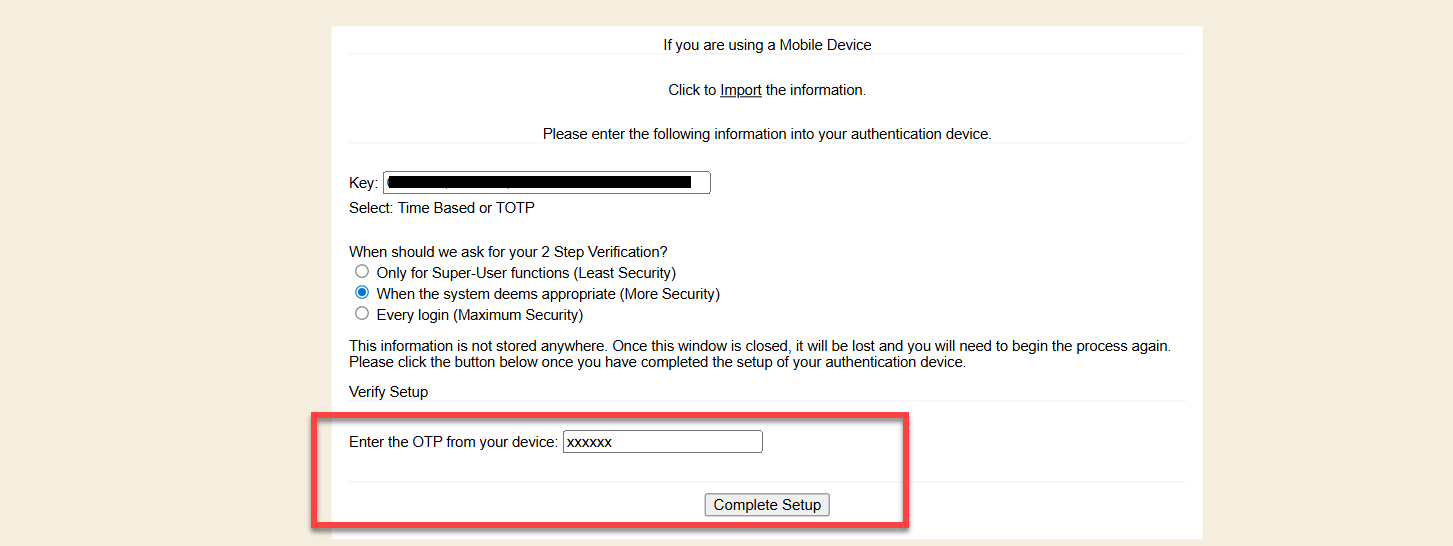The height and width of the screenshot is (546, 1453).
Task: Click the '(More Security)' label text
Action: (669, 294)
